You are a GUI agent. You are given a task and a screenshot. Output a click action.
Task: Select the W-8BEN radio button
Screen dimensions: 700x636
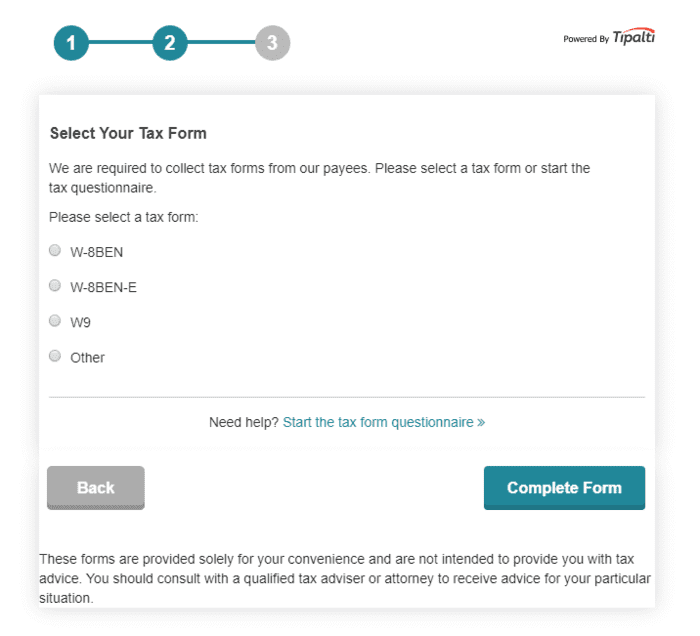[x=55, y=250]
